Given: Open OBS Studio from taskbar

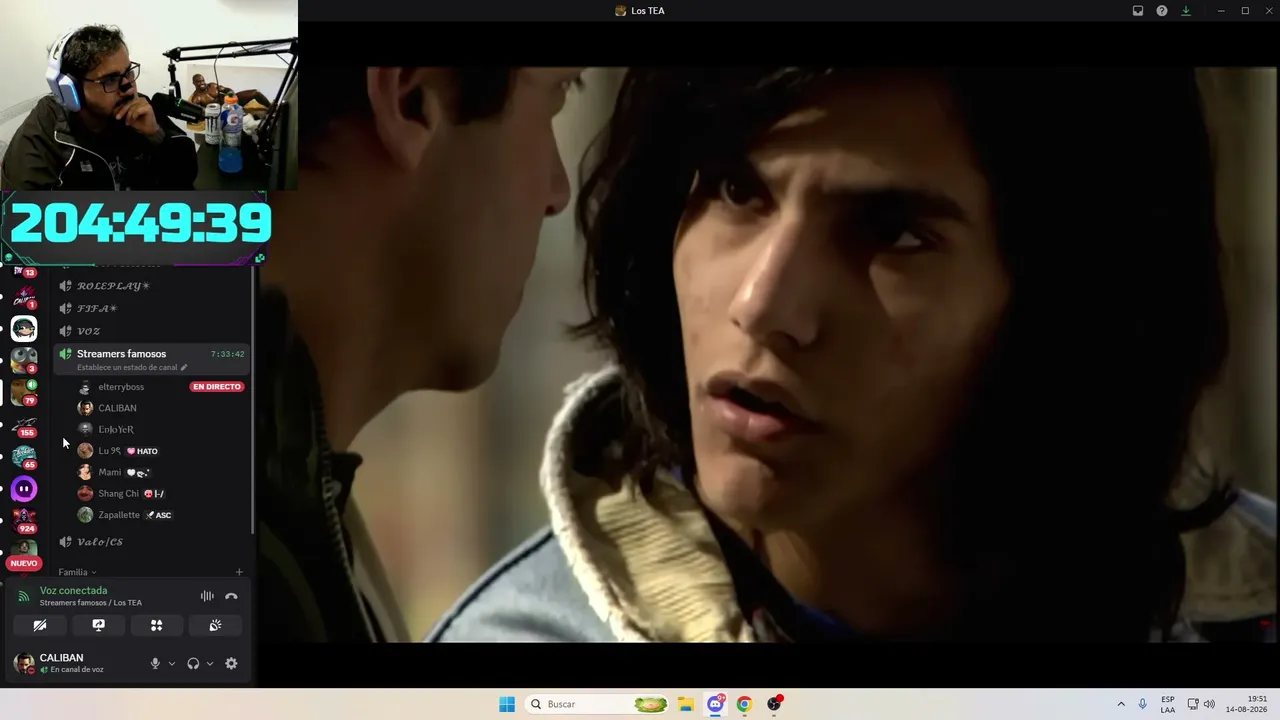Looking at the screenshot, I should (773, 704).
